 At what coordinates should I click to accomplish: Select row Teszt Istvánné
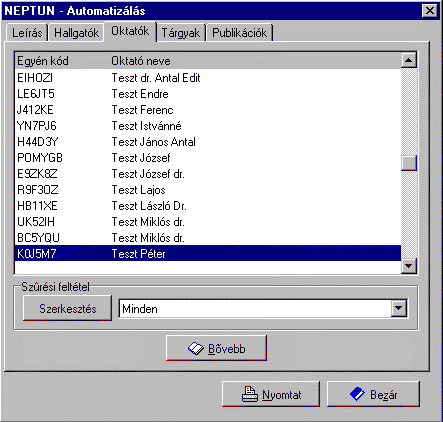208,126
